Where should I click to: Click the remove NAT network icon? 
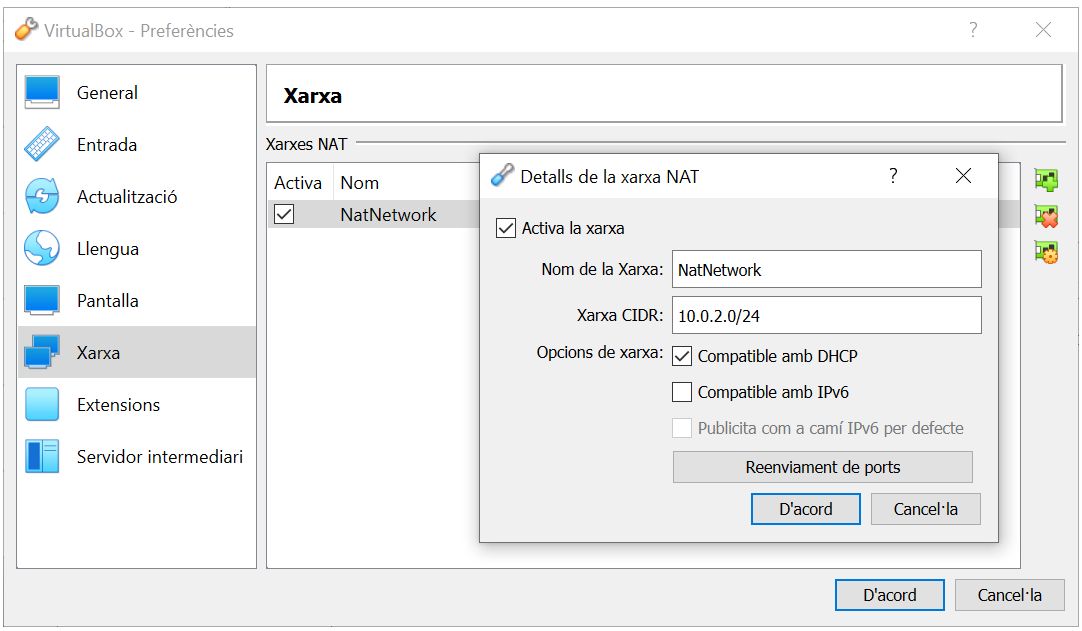(1046, 216)
